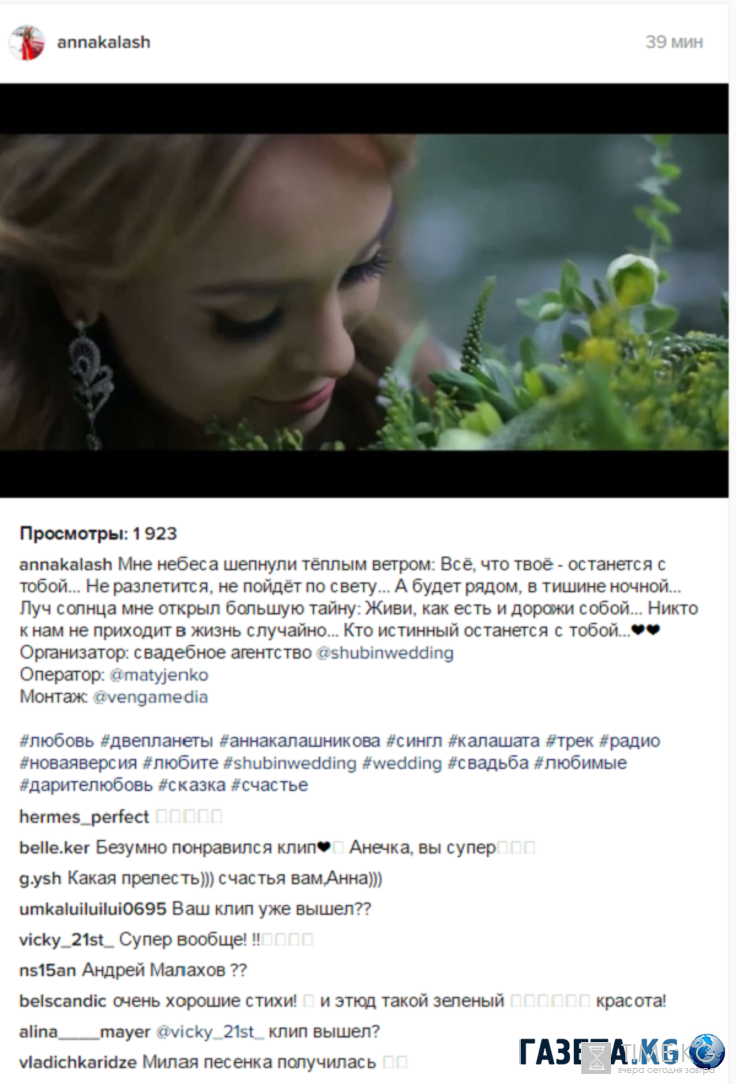Visit commenter hermes_perfect's profile
This screenshot has height=1084, width=736.
(84, 816)
